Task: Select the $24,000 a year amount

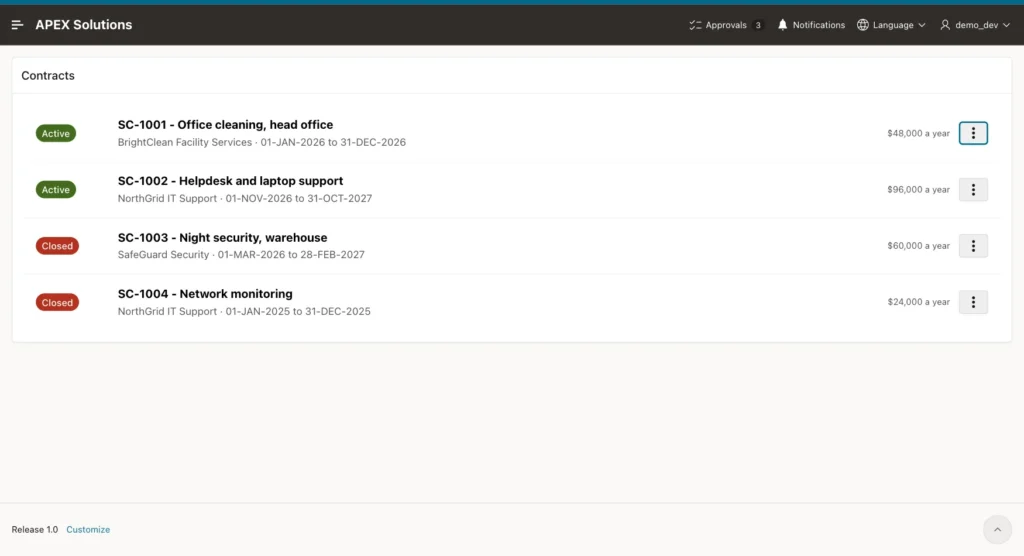Action: point(918,302)
